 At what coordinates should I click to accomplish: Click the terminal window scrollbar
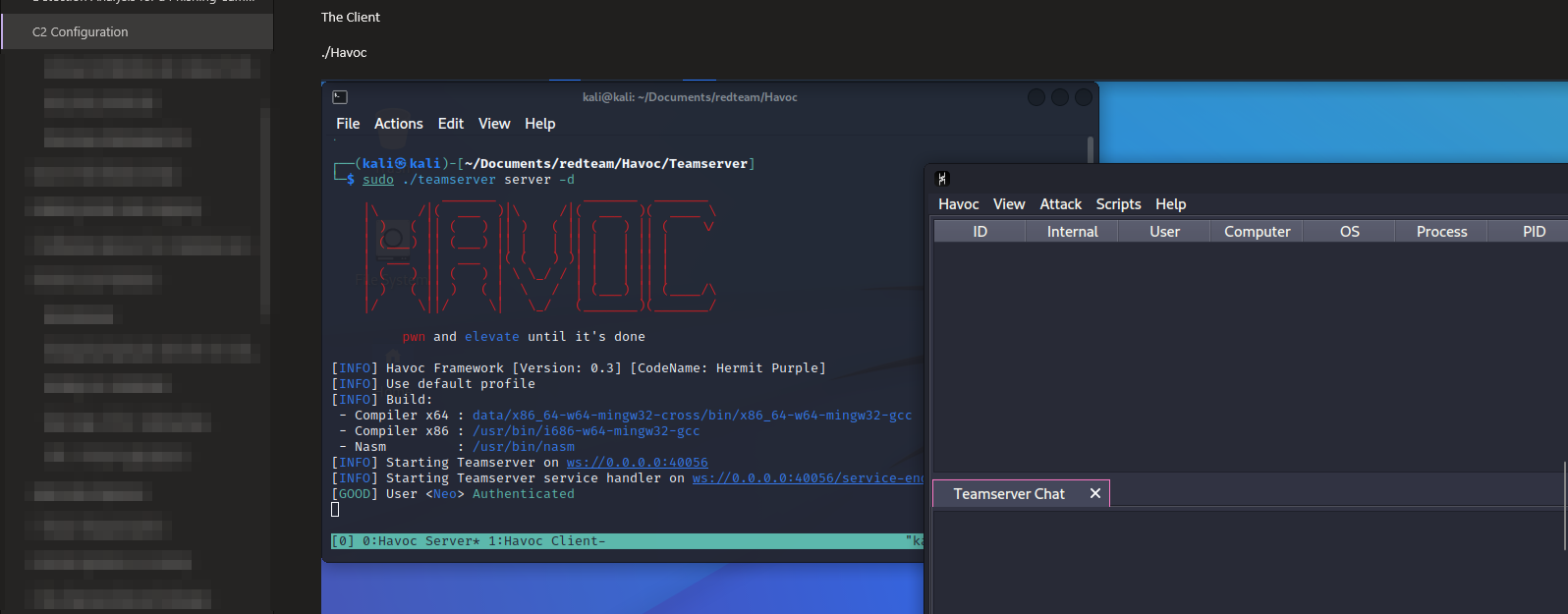pos(1091,149)
